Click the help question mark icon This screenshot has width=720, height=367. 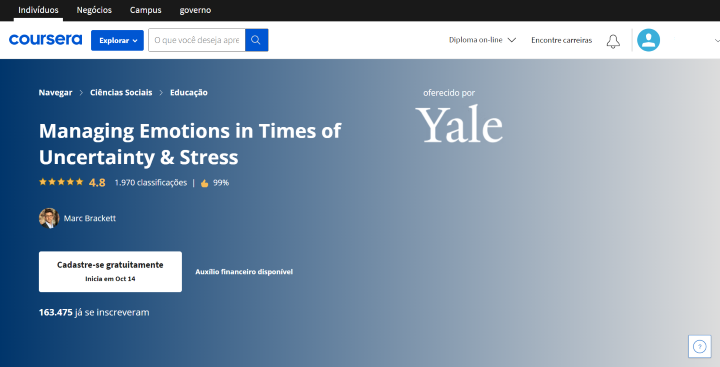point(699,346)
